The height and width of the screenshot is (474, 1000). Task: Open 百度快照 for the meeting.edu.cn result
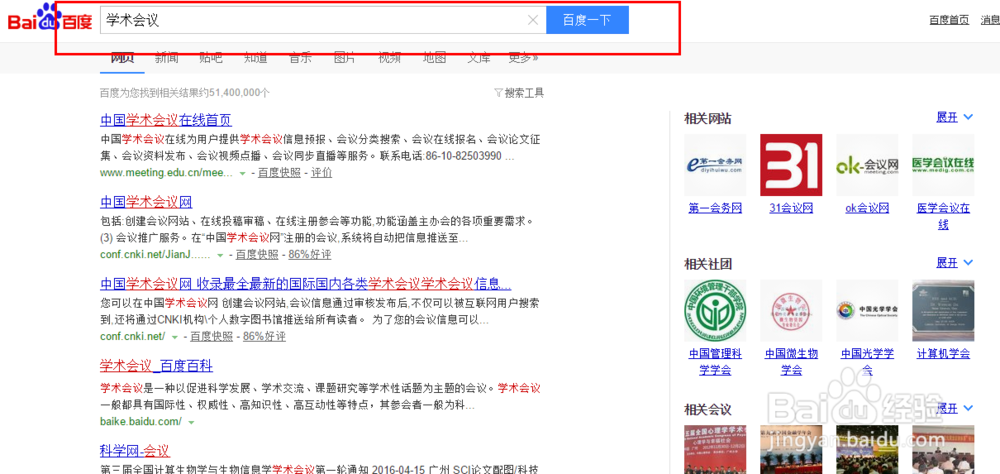click(279, 173)
